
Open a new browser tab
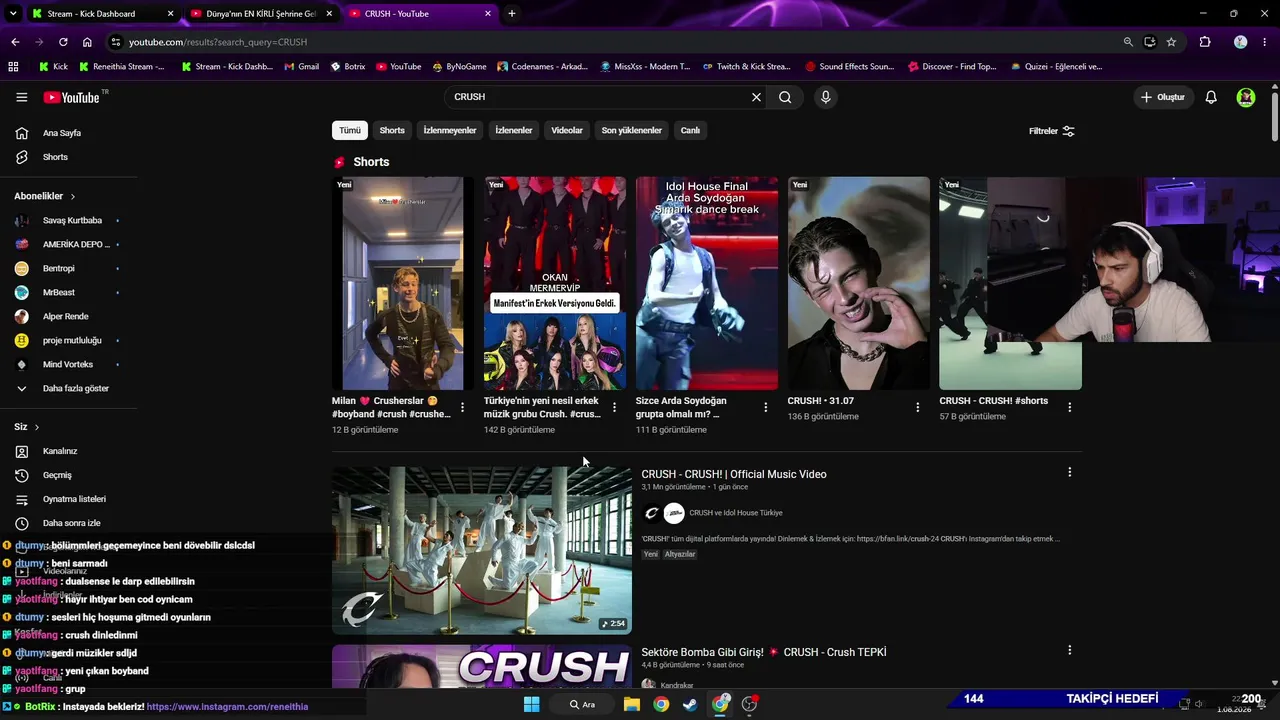[512, 14]
